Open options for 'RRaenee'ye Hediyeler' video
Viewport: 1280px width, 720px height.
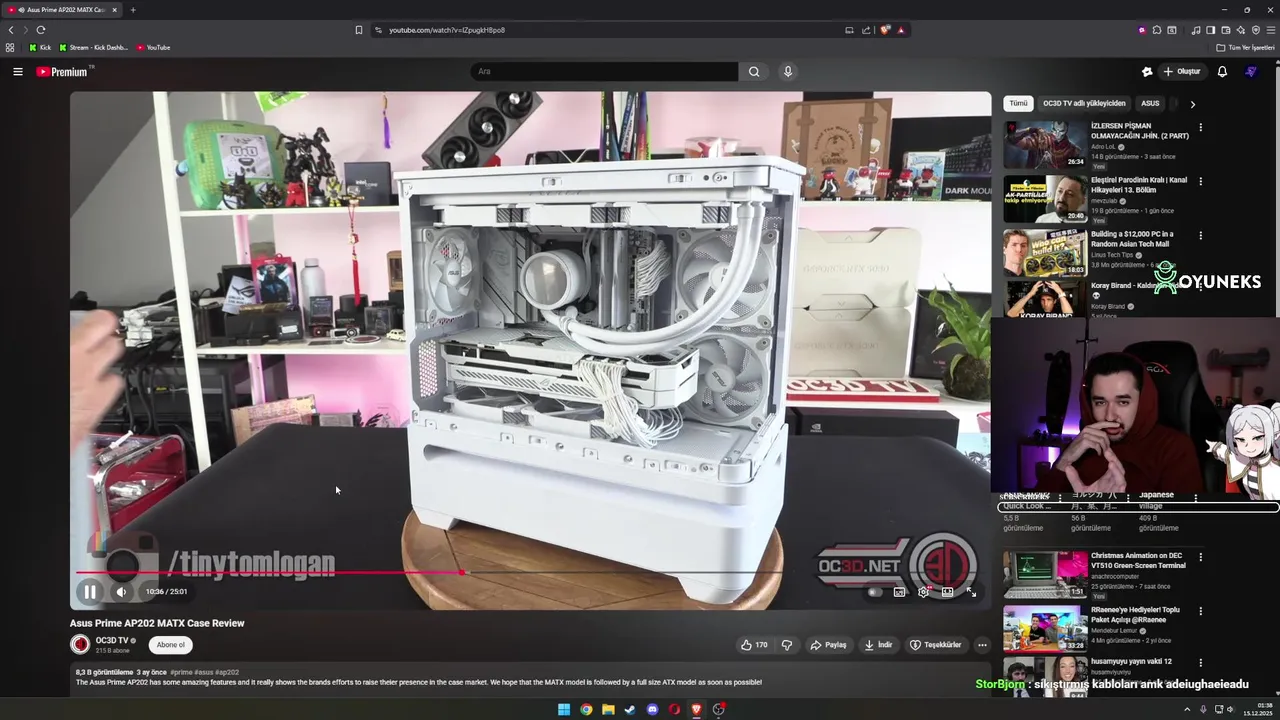pos(1201,610)
